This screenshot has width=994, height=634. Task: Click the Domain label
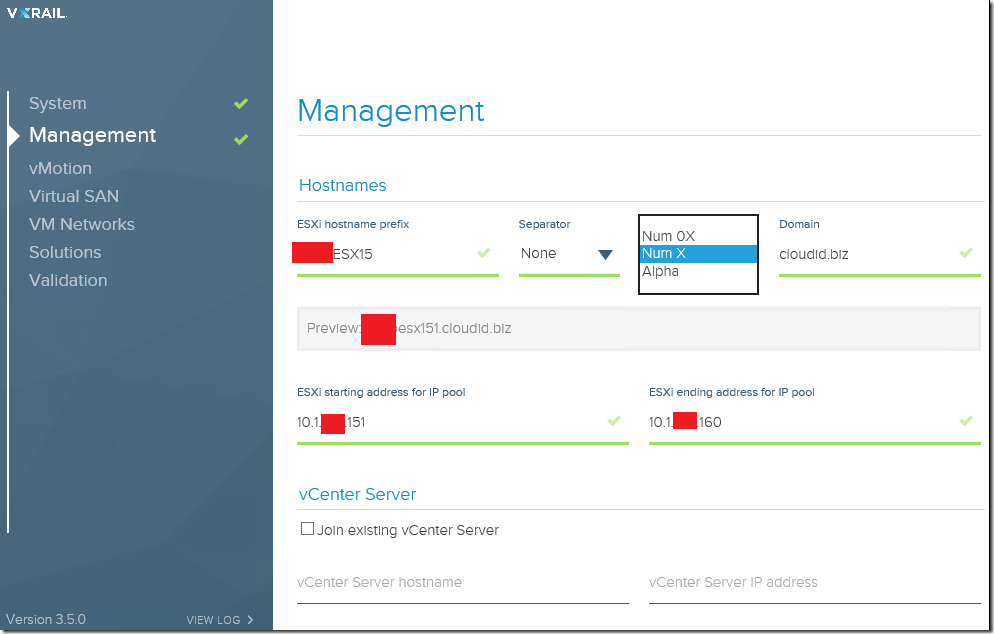coord(799,224)
